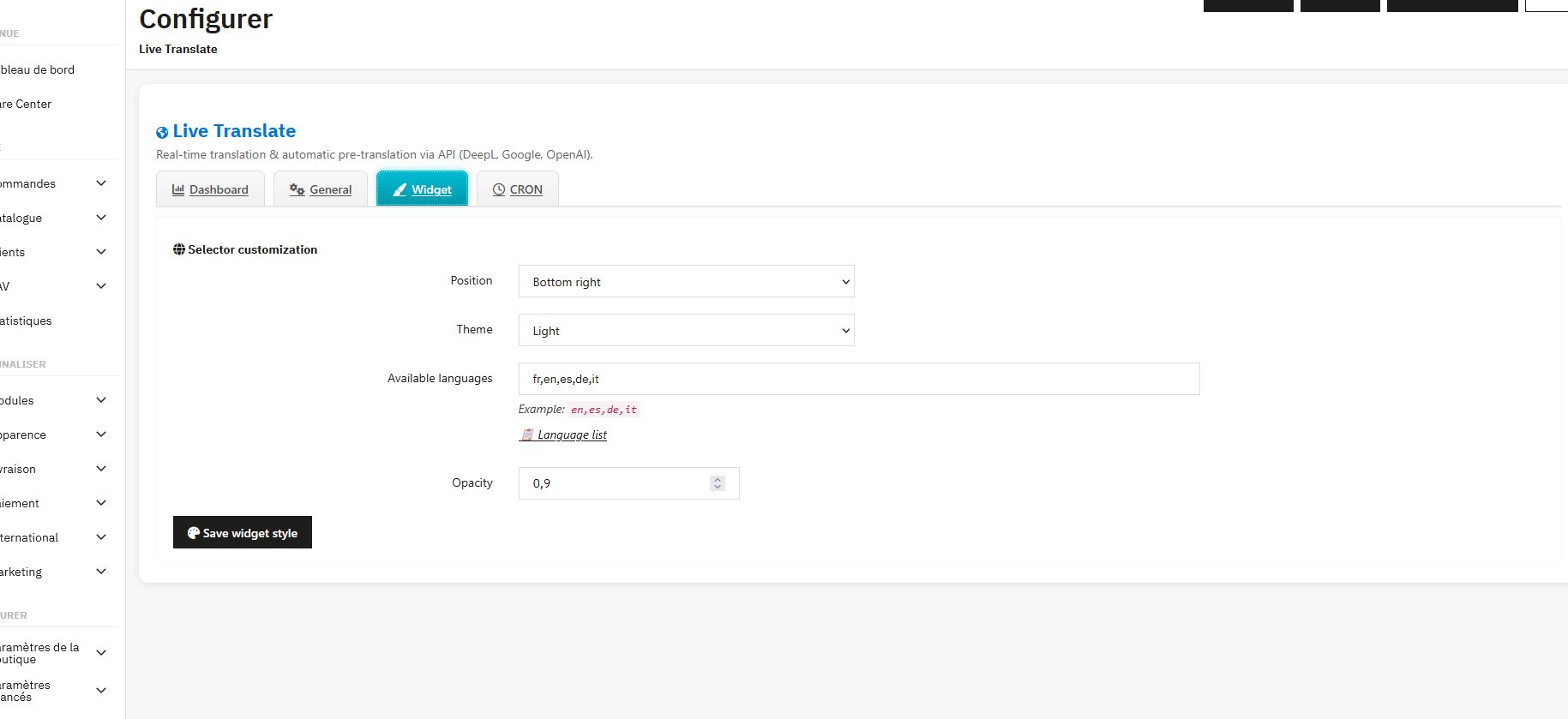Image resolution: width=1568 pixels, height=719 pixels.
Task: Switch to the CRON tab
Action: pyautogui.click(x=518, y=189)
